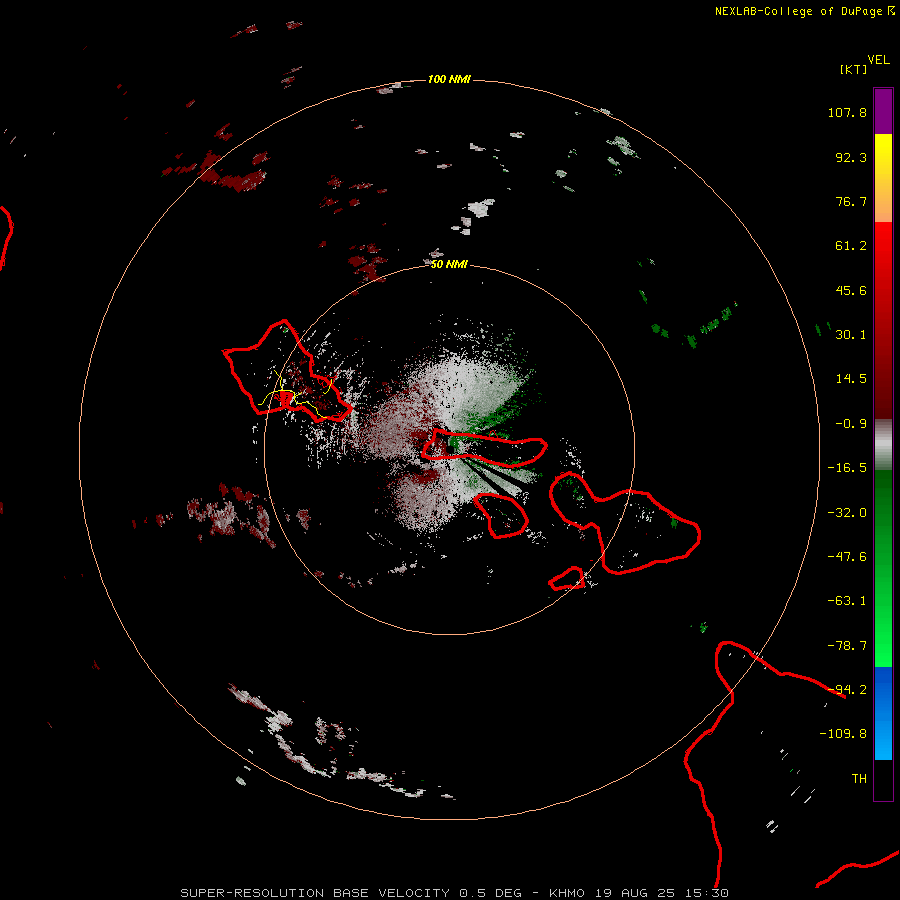Click the VEL legend title
900x900 pixels.
point(878,60)
